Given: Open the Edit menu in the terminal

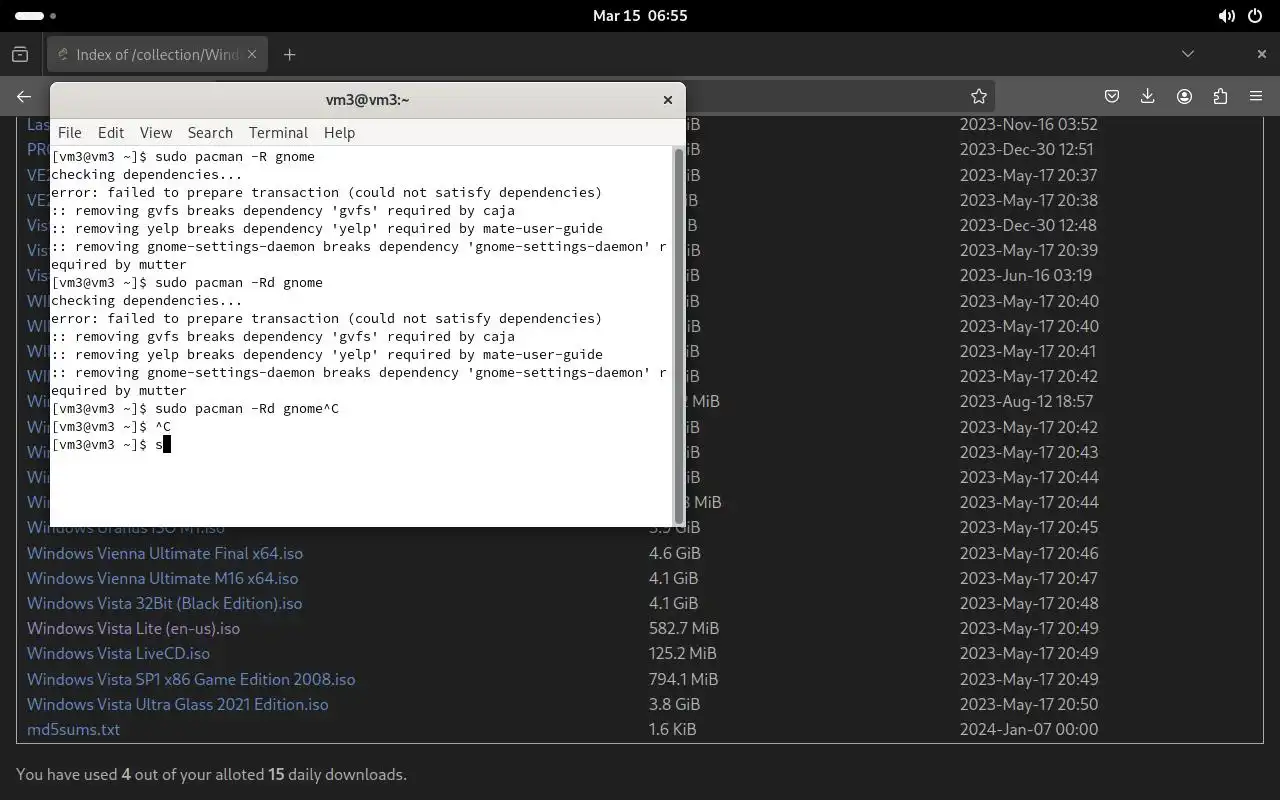Looking at the screenshot, I should tap(111, 132).
